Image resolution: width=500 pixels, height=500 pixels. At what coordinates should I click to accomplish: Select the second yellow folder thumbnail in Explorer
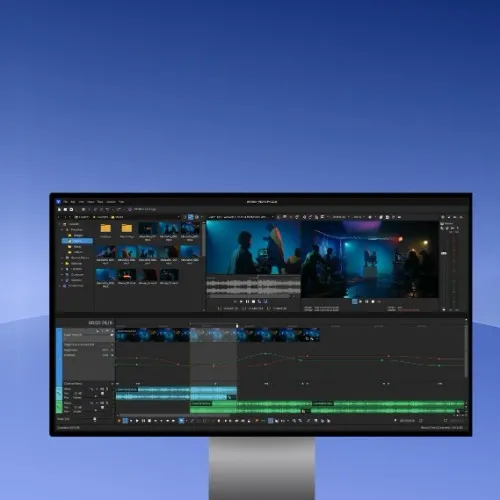[x=127, y=228]
